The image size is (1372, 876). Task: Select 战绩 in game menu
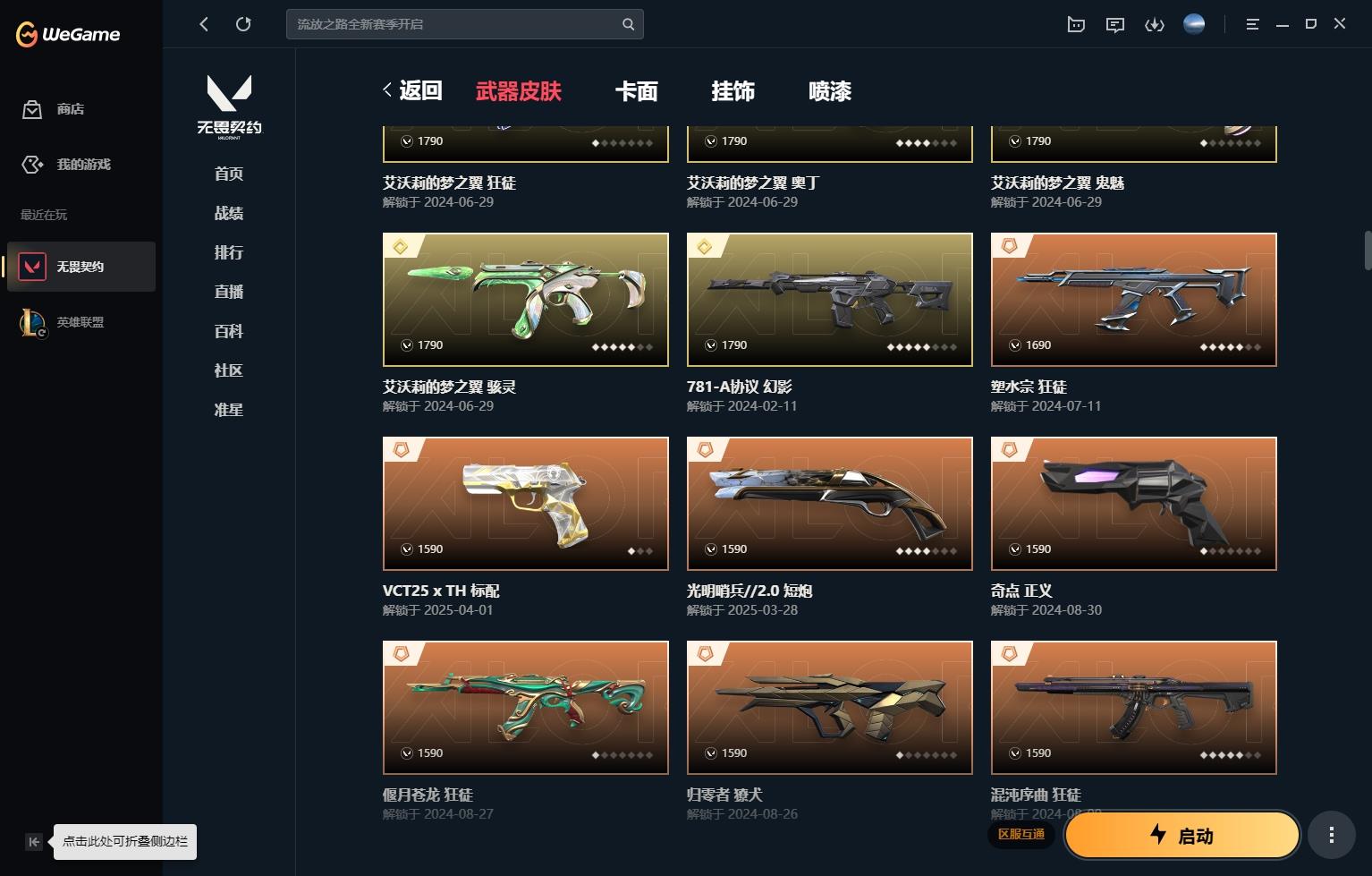click(x=229, y=213)
